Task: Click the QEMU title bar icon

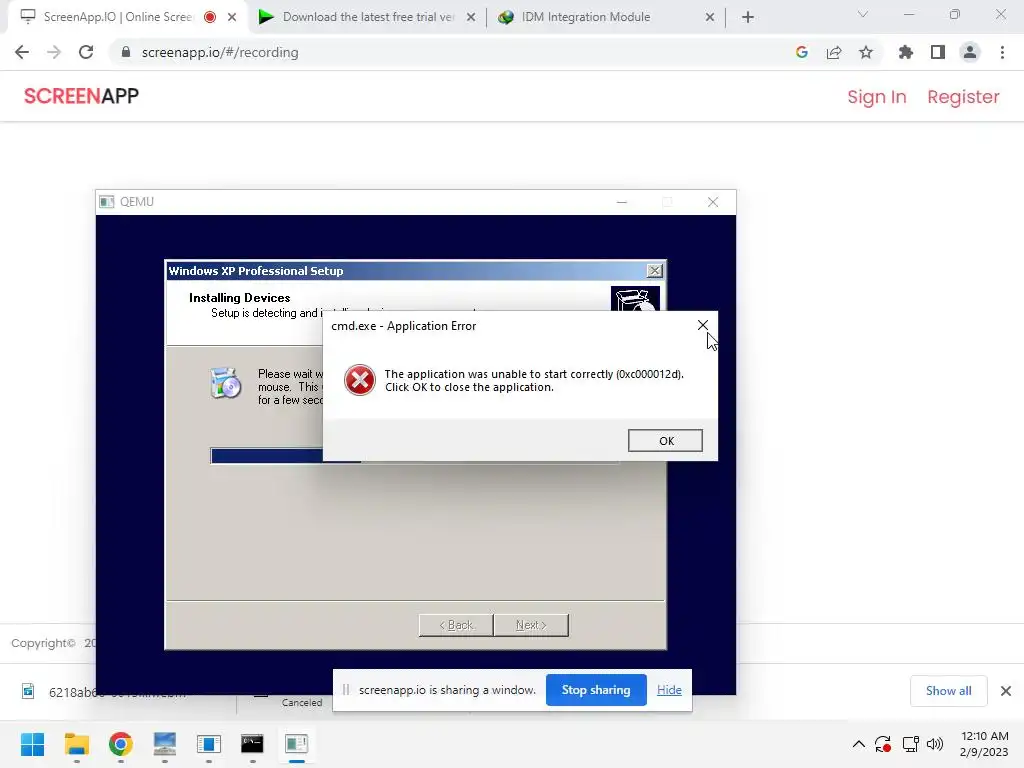Action: pyautogui.click(x=106, y=202)
